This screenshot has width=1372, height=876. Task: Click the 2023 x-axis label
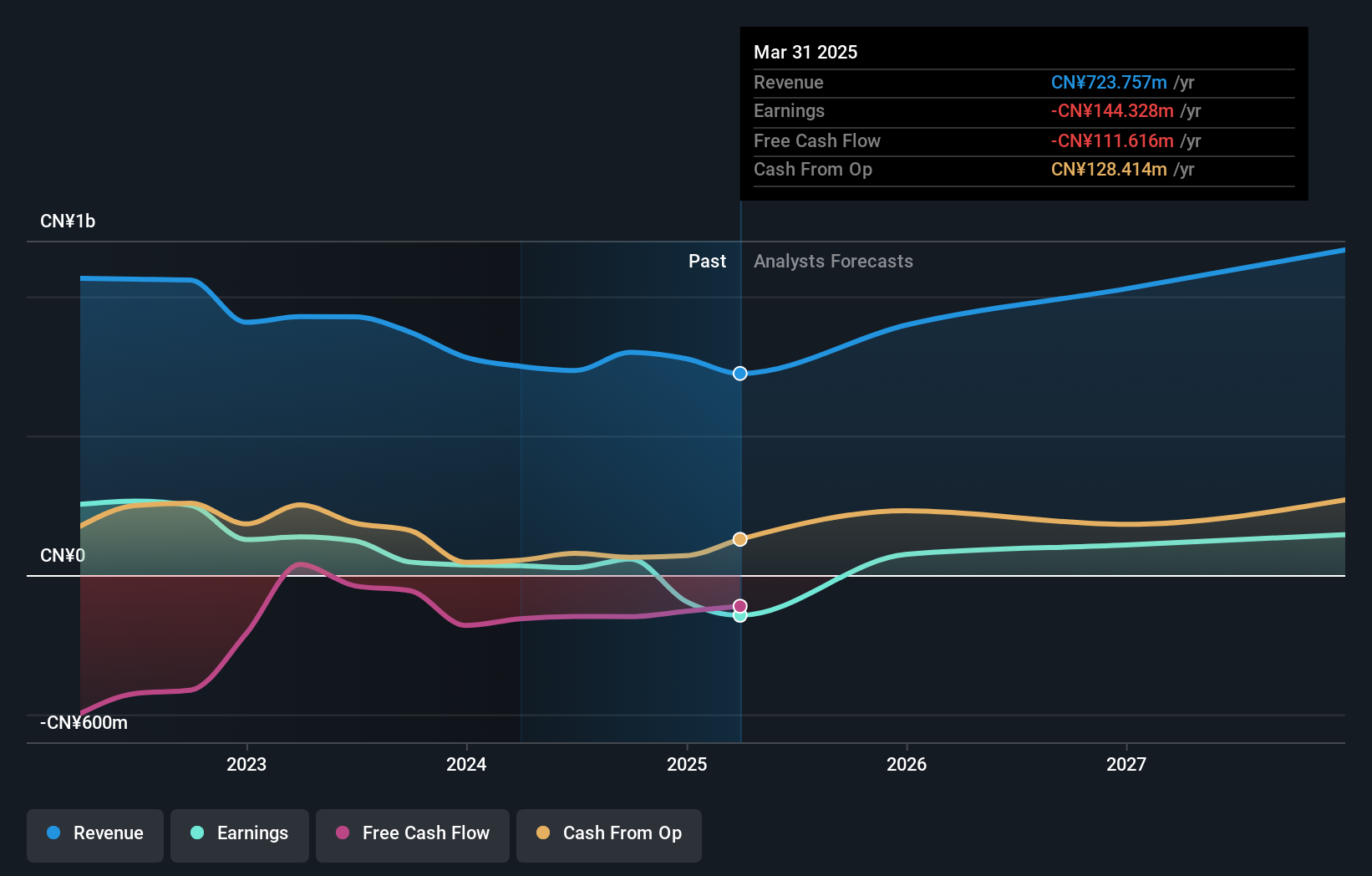[x=246, y=764]
